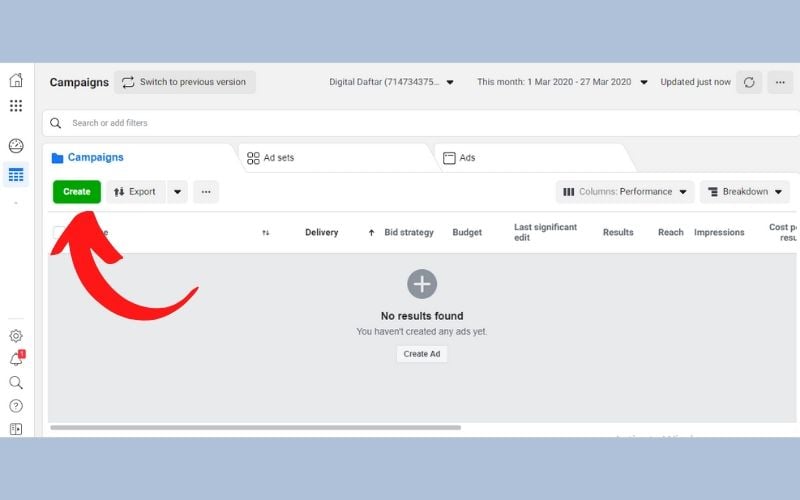Tick the select-all checkbox in table header

coord(60,233)
